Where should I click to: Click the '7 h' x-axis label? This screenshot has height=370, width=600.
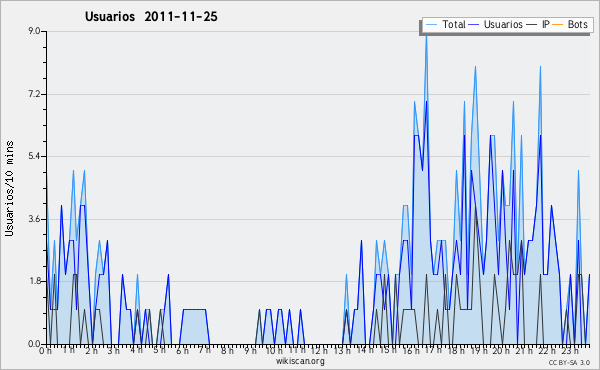click(205, 350)
